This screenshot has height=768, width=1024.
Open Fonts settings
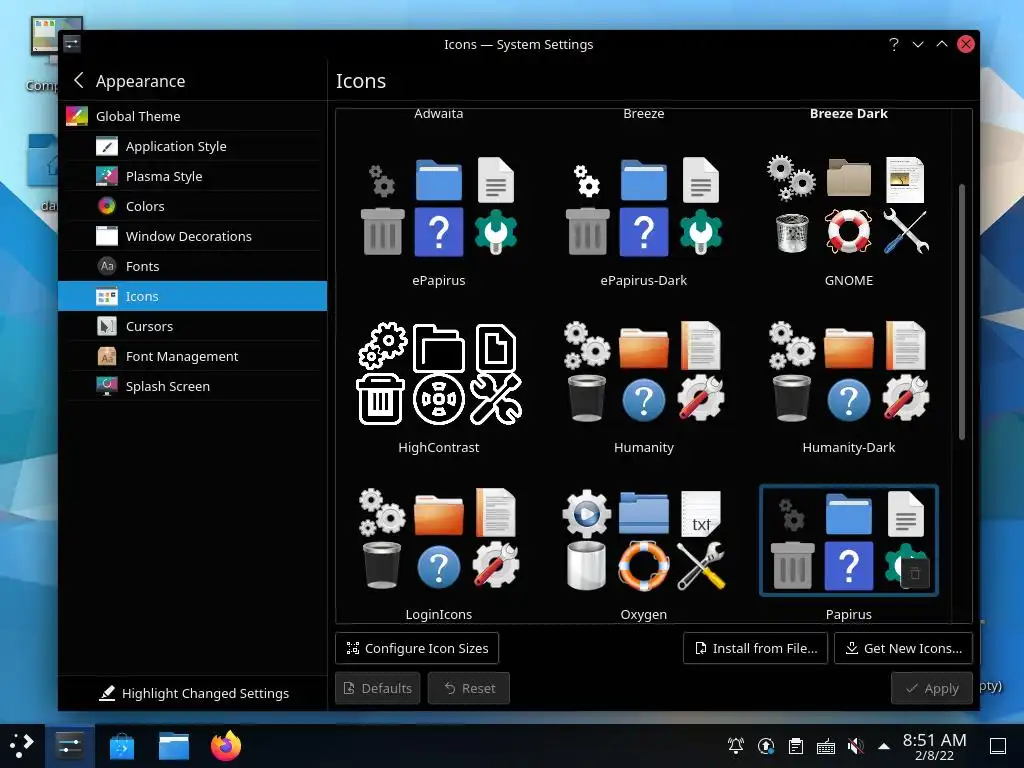point(193,266)
